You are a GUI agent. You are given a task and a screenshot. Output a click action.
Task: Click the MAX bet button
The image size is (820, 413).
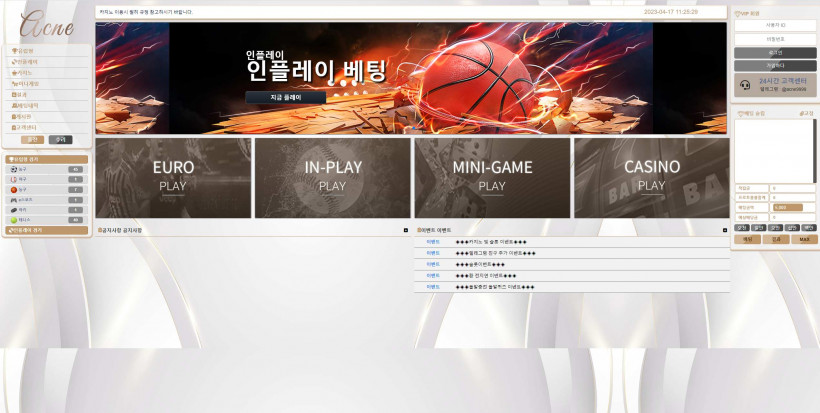[x=804, y=239]
